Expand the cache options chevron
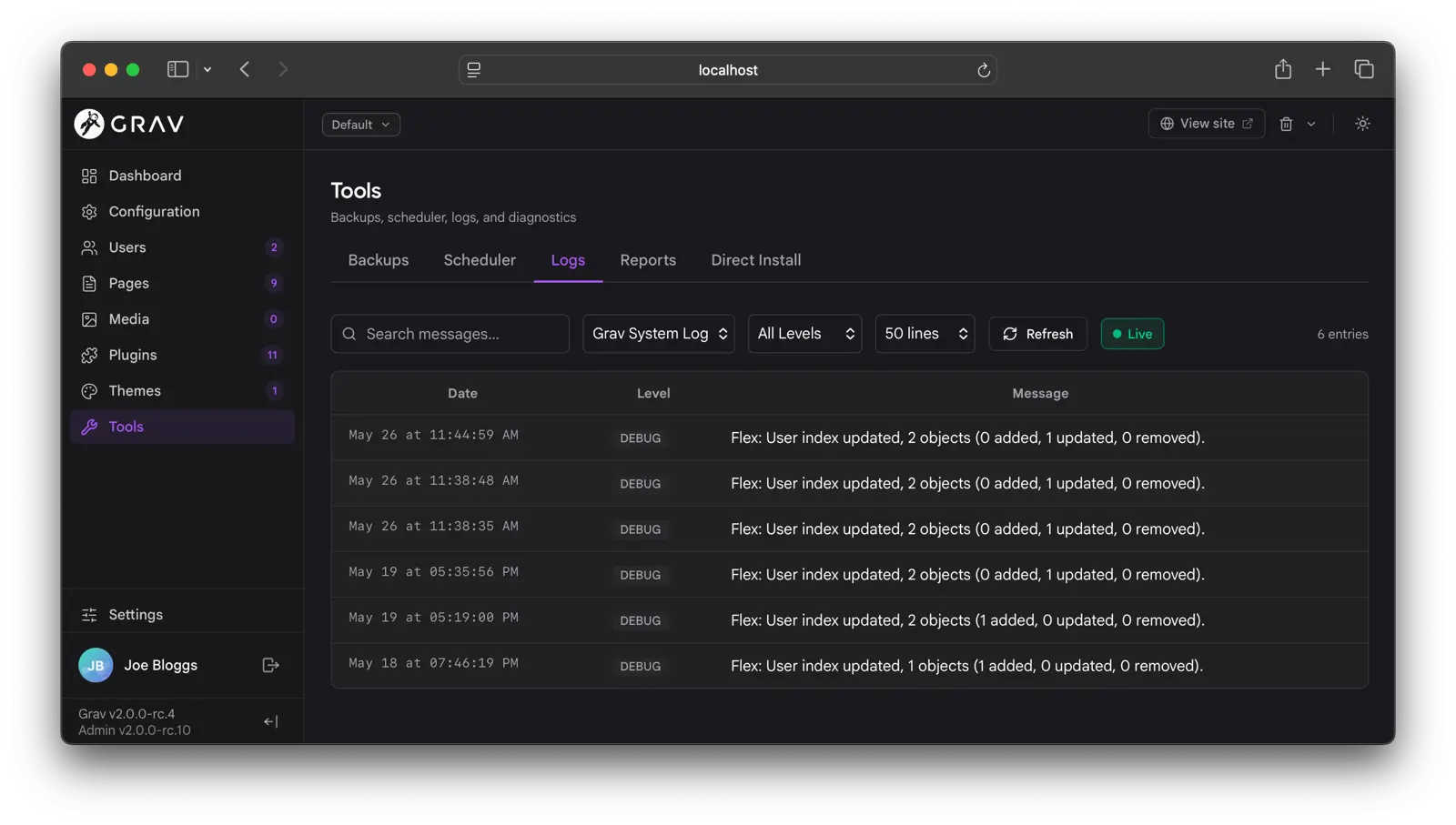The height and width of the screenshot is (825, 1456). [1311, 124]
